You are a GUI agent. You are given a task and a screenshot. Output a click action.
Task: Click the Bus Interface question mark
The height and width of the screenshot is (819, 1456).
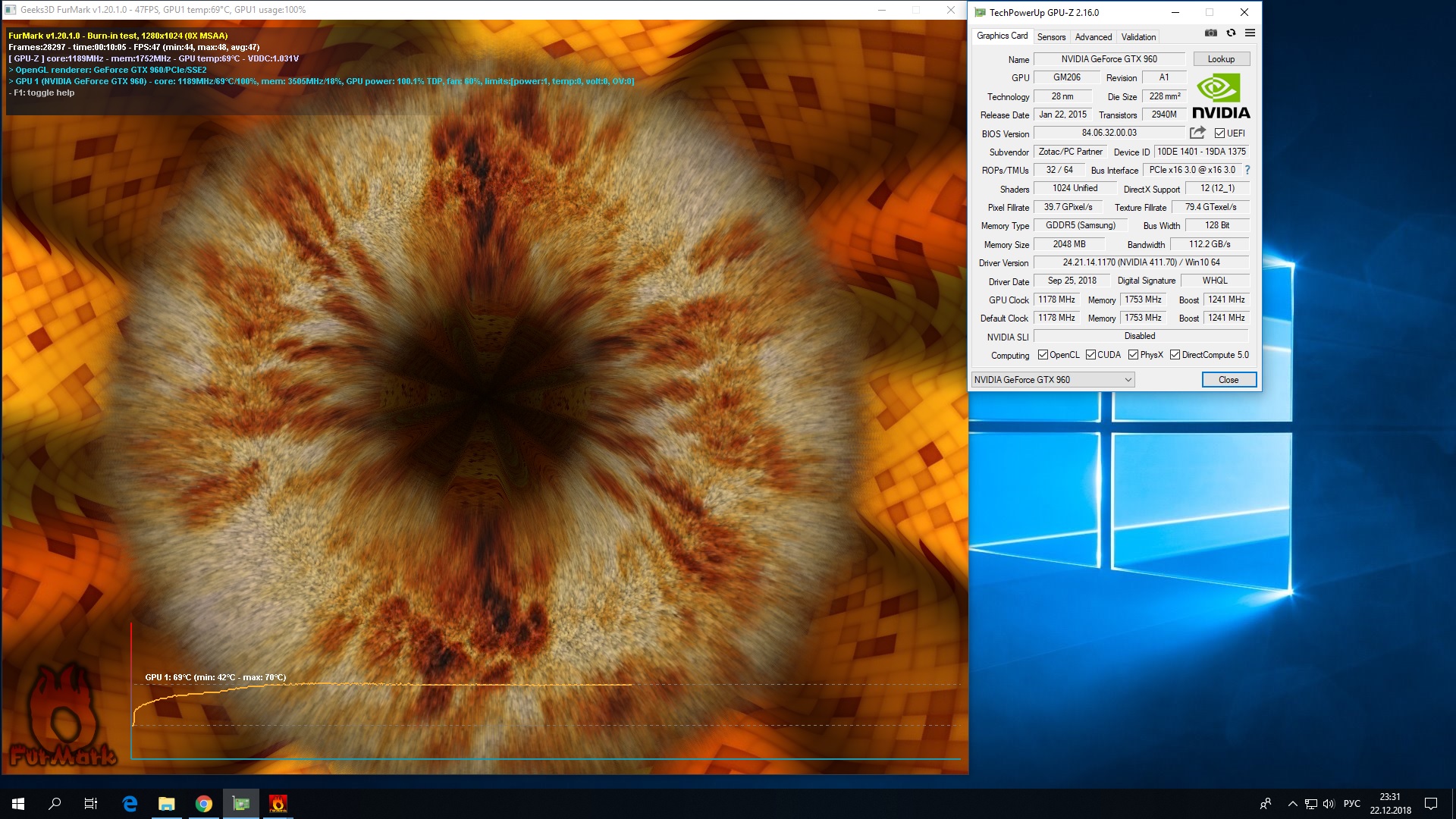point(1247,170)
